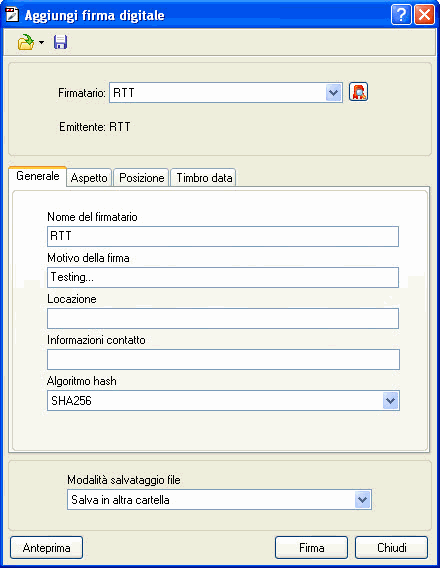
Task: Open the Timbro data tab
Action: (x=204, y=178)
